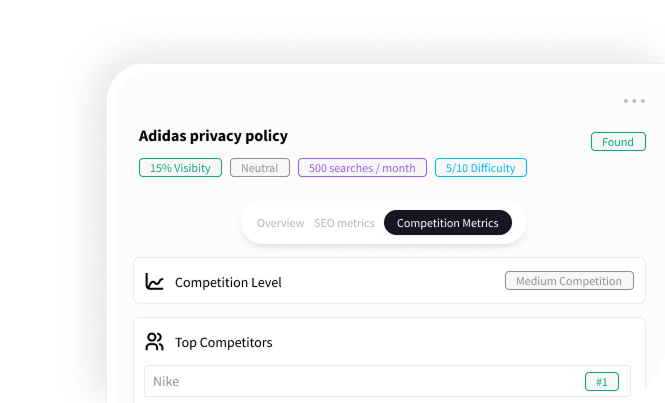Select the 15% Visibility tag

click(180, 168)
